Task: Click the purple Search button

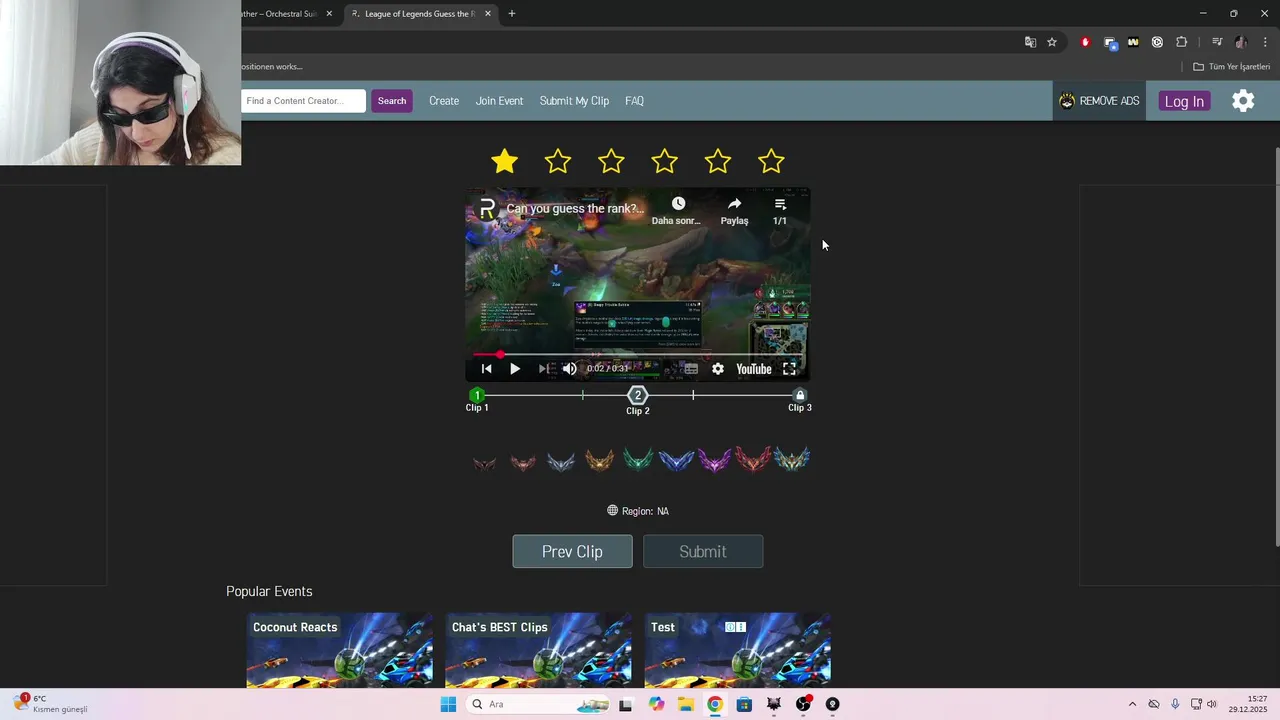Action: 392,101
